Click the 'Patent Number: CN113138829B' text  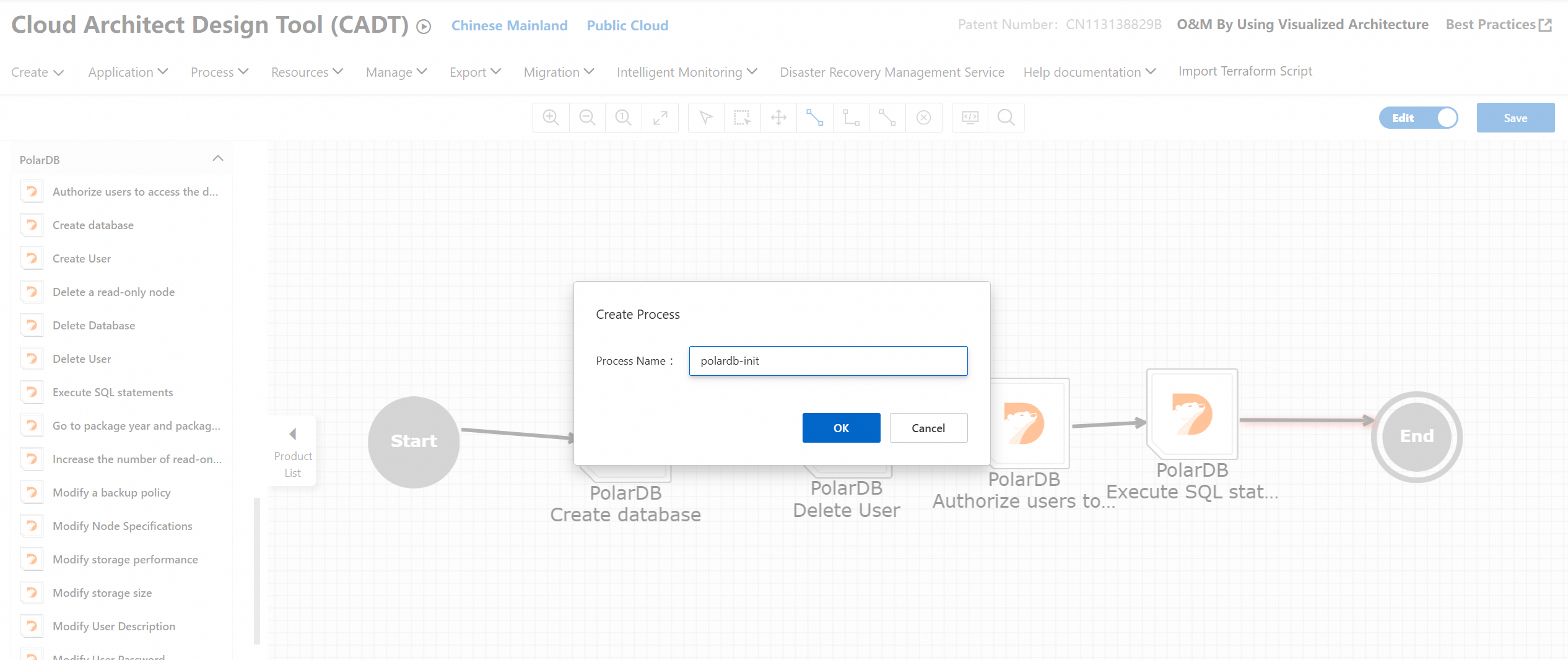(1060, 24)
